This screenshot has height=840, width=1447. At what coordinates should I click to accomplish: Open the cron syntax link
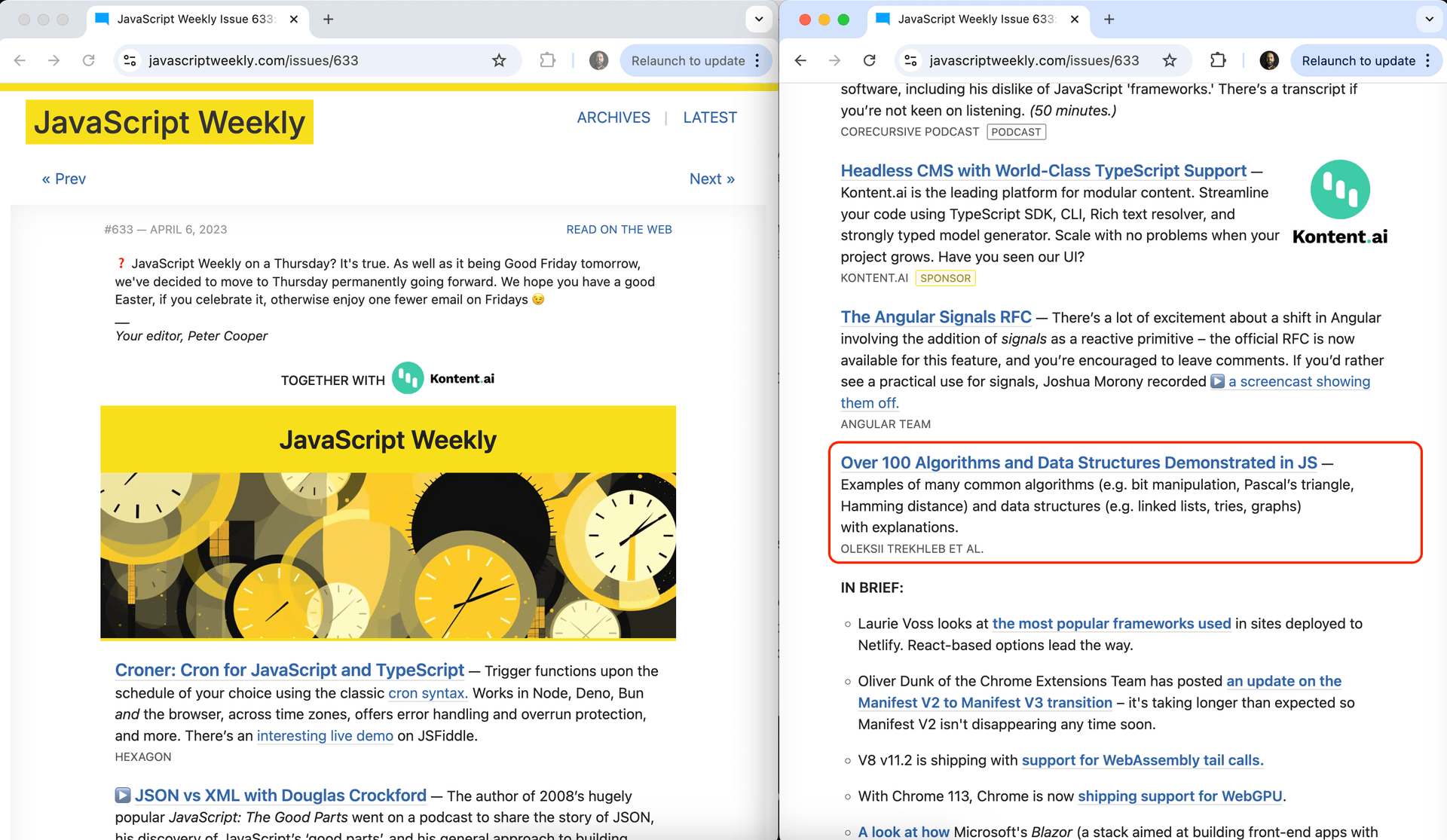click(x=428, y=693)
